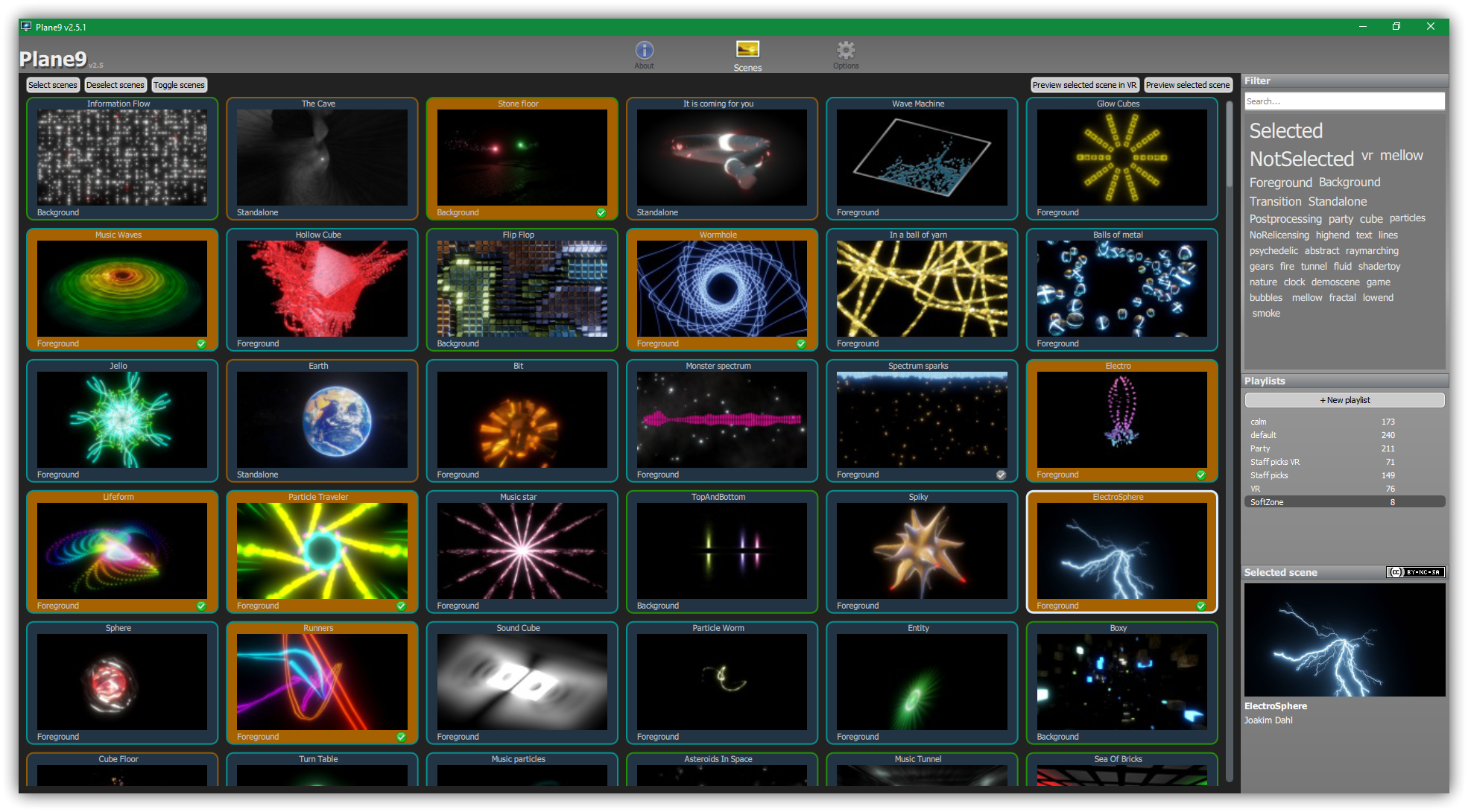The height and width of the screenshot is (812, 1468).
Task: Click the Creative Commons license badge
Action: pyautogui.click(x=1415, y=572)
